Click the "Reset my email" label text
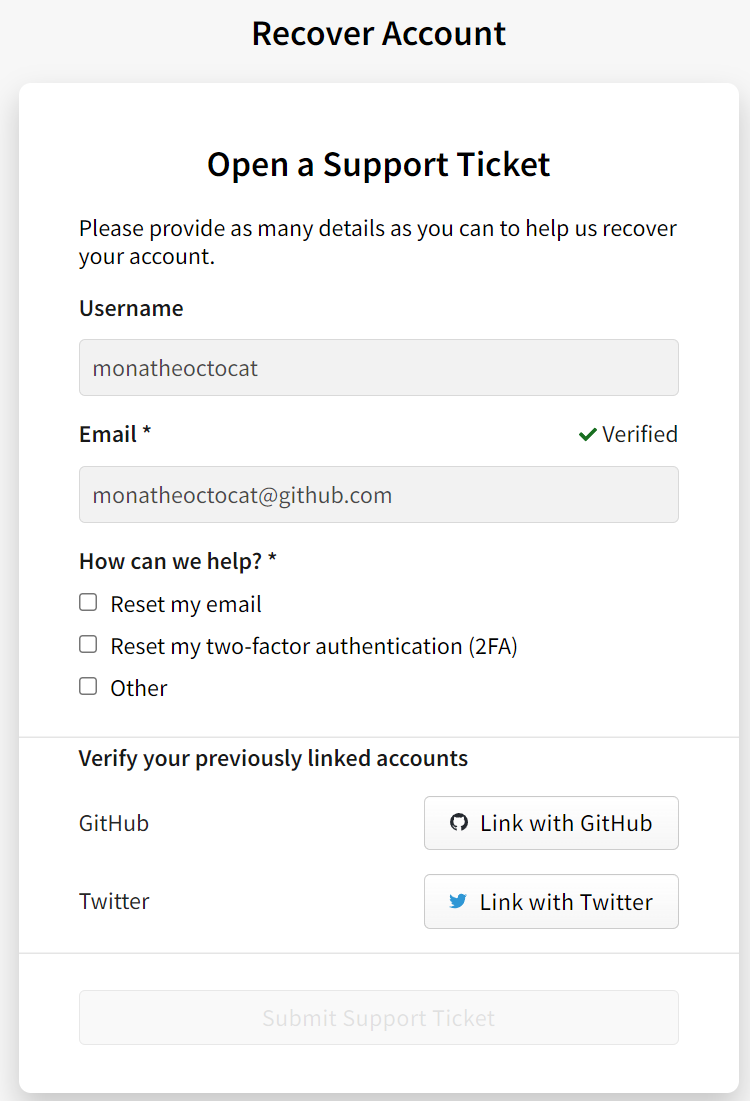 pos(186,604)
